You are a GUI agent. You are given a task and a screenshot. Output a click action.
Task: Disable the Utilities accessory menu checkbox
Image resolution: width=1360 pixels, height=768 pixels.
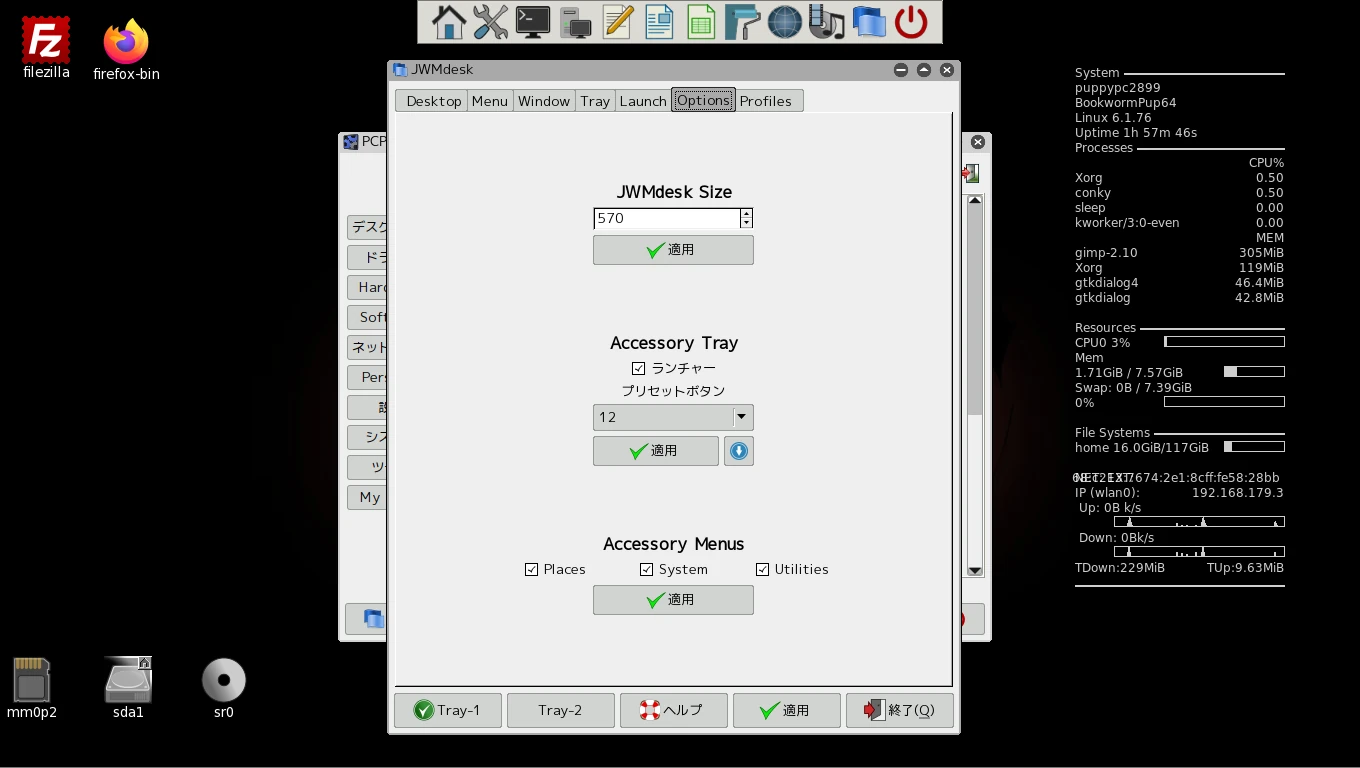coord(763,570)
